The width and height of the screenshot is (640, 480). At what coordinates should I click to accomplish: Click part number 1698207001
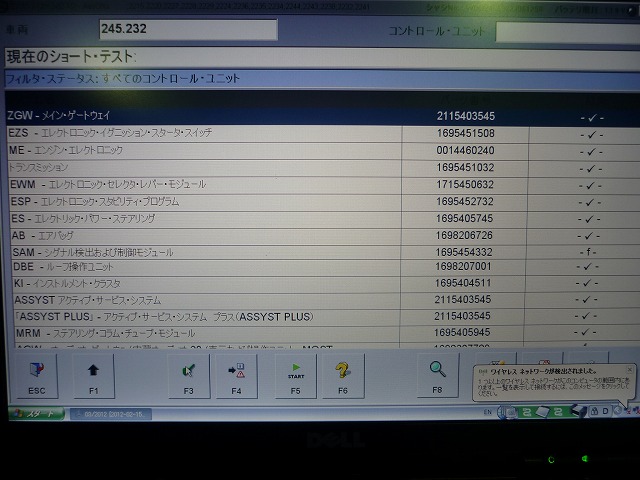click(463, 267)
